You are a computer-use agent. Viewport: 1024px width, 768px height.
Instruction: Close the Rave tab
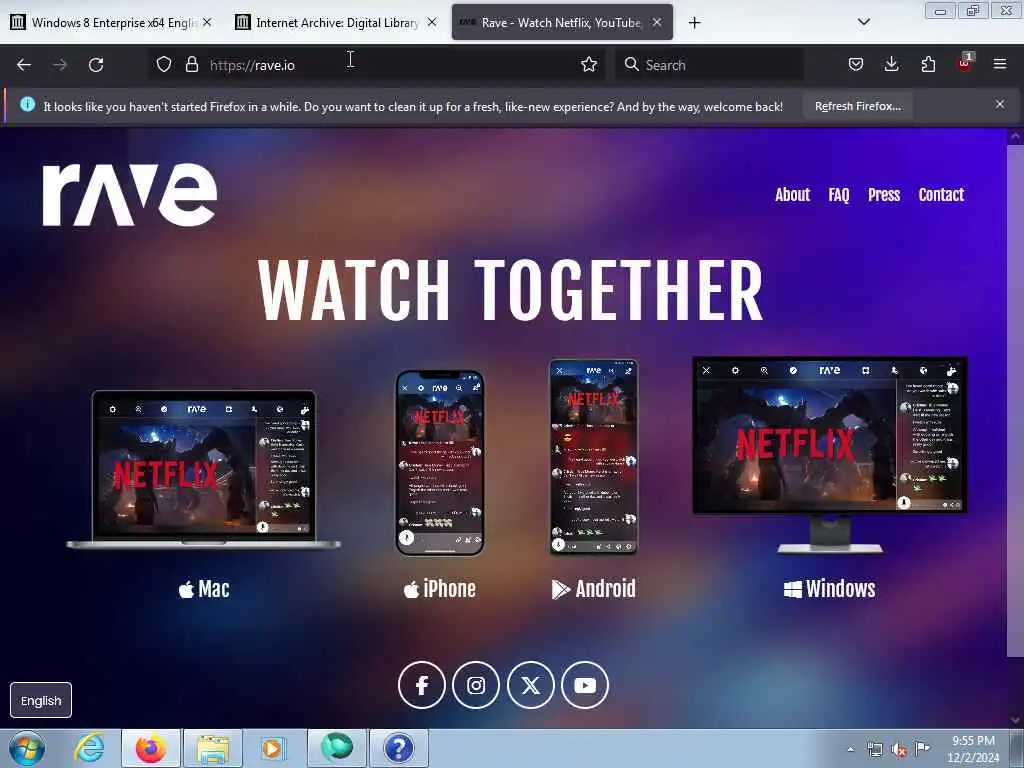pos(657,22)
